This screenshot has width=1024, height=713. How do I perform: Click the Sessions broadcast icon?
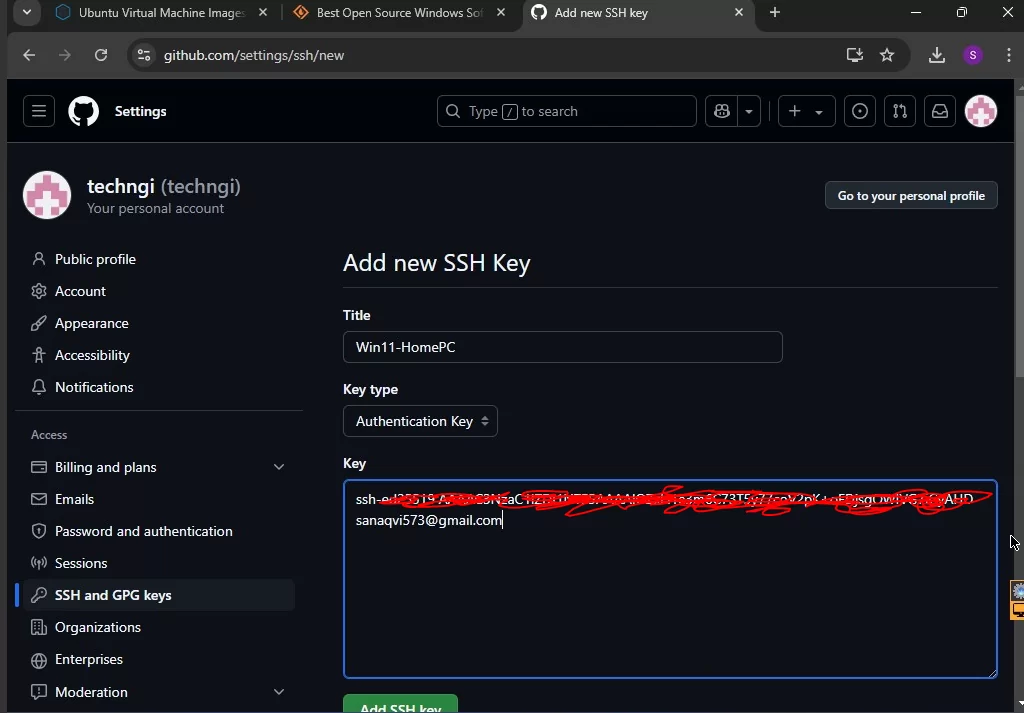coord(39,563)
